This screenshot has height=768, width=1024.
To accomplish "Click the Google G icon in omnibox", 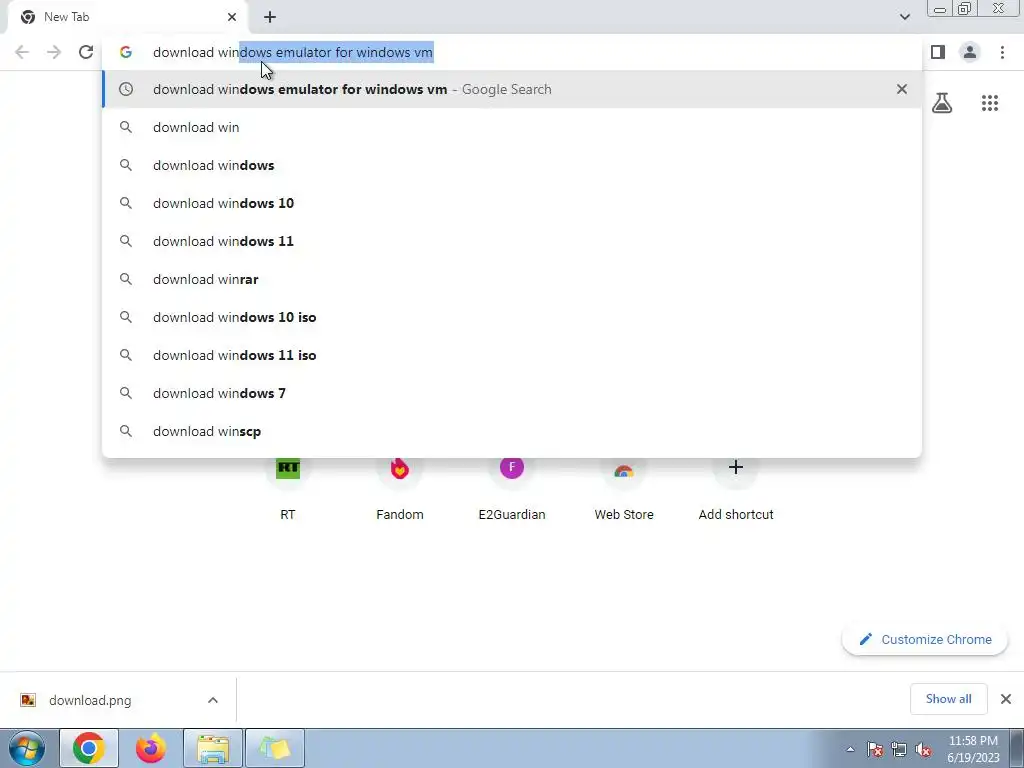I will pos(125,52).
